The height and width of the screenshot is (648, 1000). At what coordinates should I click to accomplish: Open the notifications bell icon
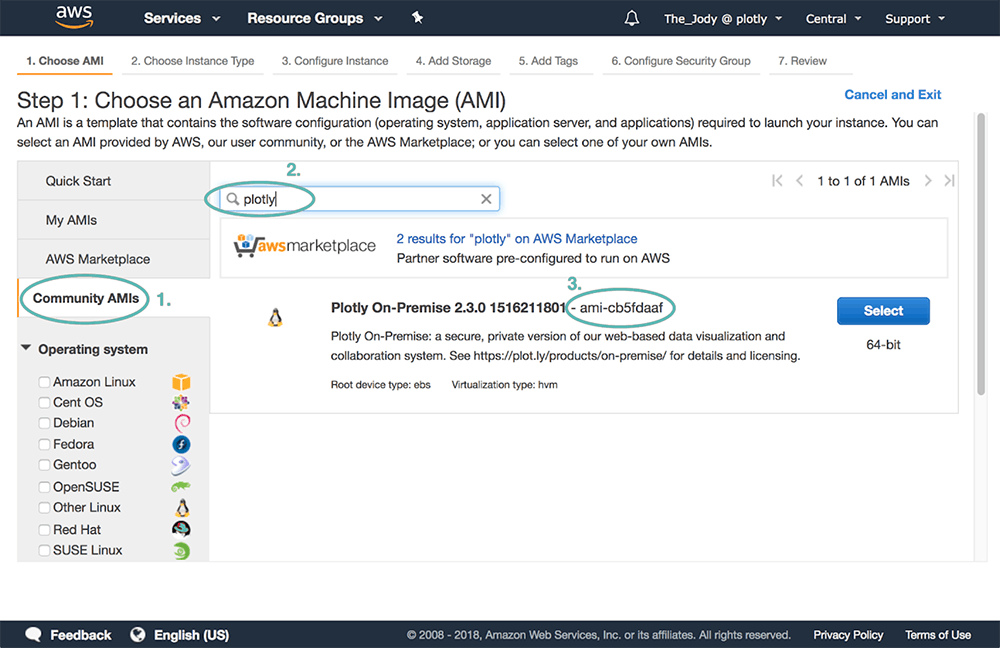[x=631, y=18]
